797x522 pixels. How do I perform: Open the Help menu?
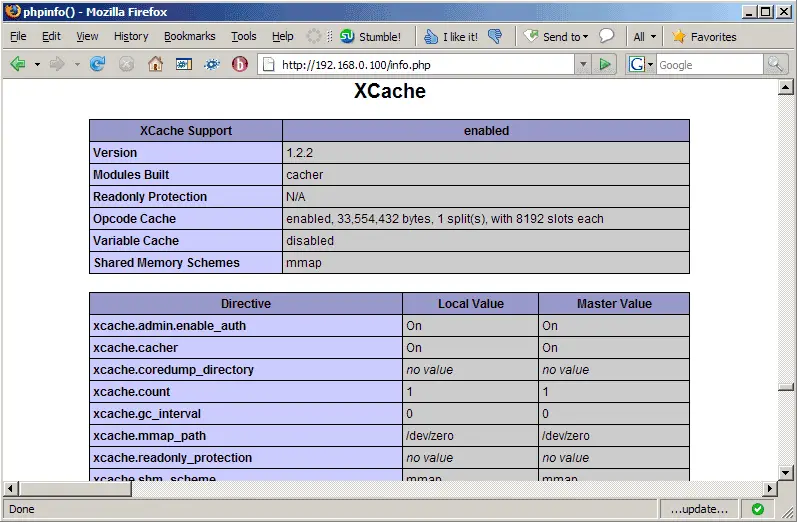point(283,36)
